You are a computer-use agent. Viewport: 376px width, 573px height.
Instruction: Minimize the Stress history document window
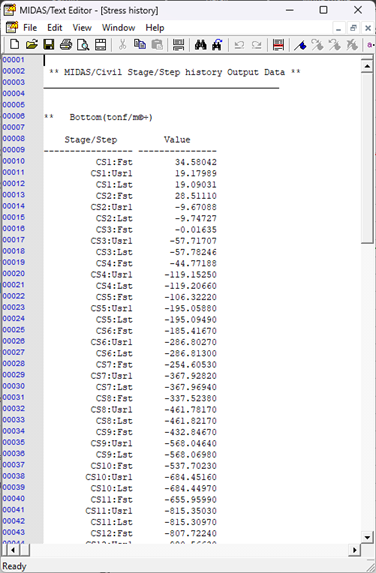339,28
